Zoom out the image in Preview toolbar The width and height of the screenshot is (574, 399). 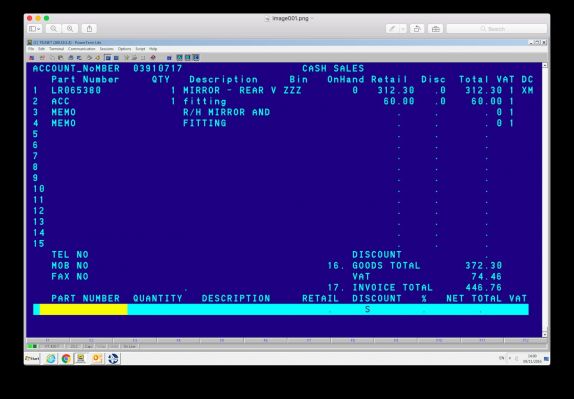tap(53, 29)
